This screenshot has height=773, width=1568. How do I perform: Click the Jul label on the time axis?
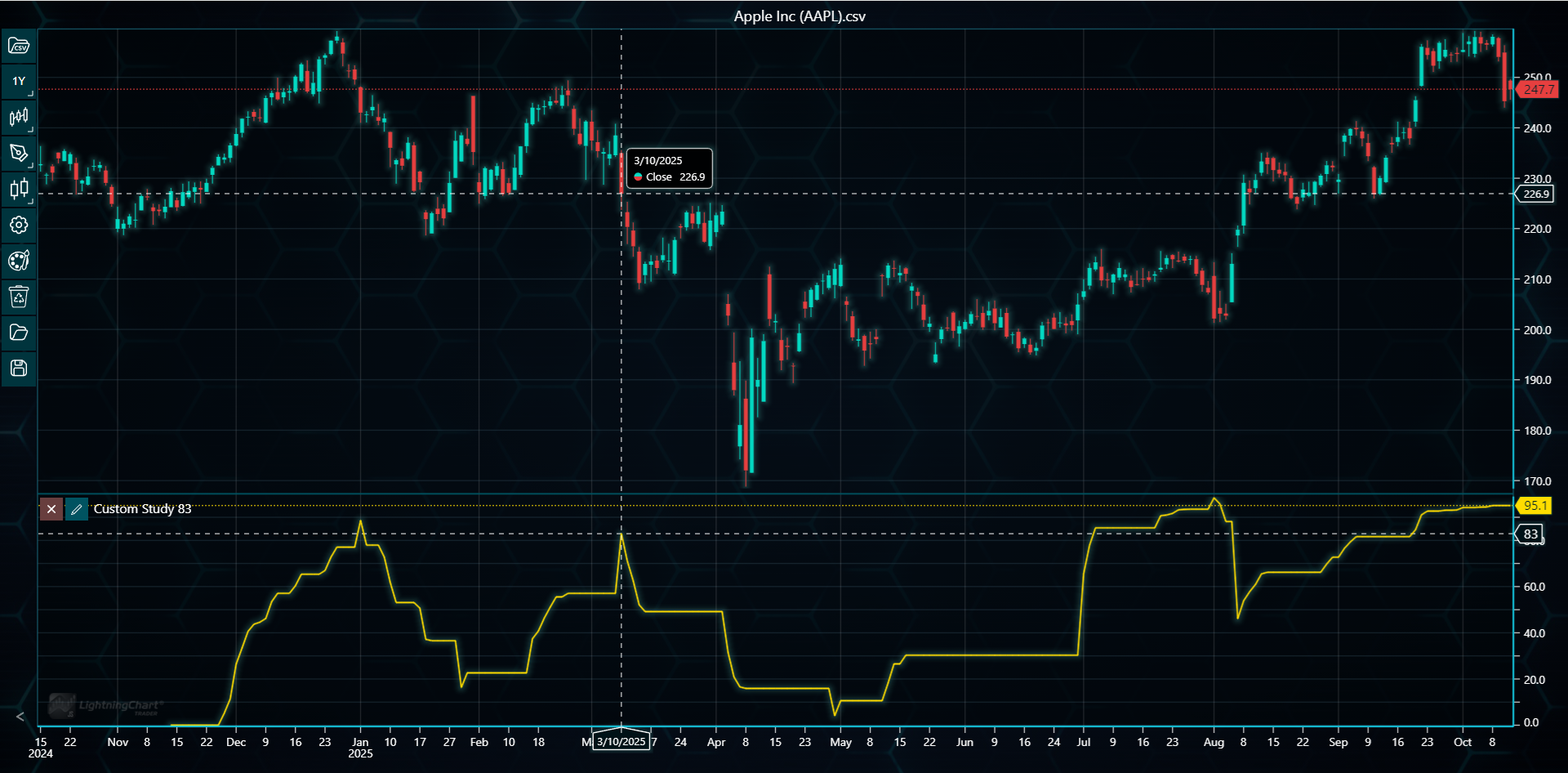(1084, 742)
